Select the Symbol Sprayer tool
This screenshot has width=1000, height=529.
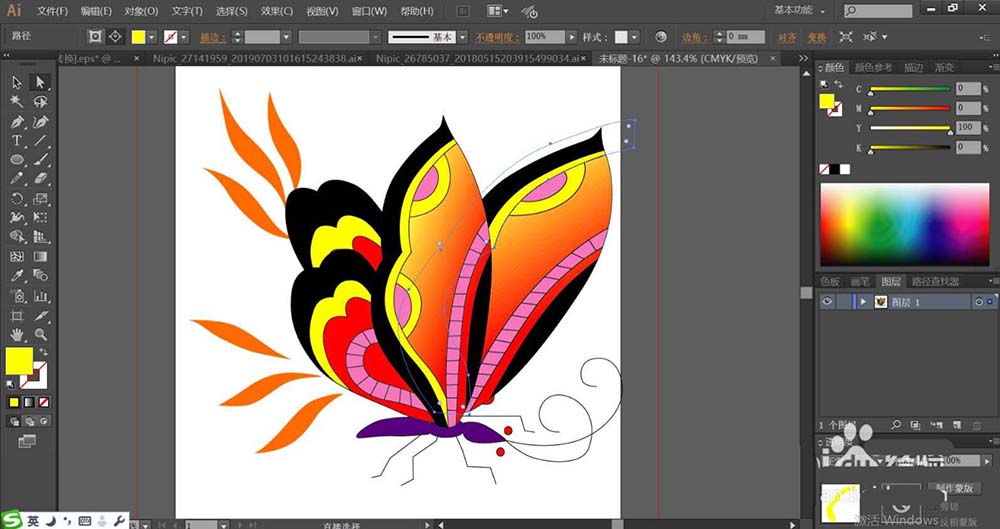(17, 295)
